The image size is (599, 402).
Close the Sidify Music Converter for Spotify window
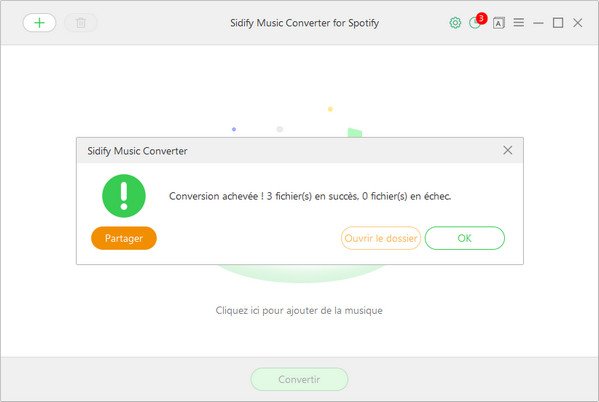tap(578, 23)
